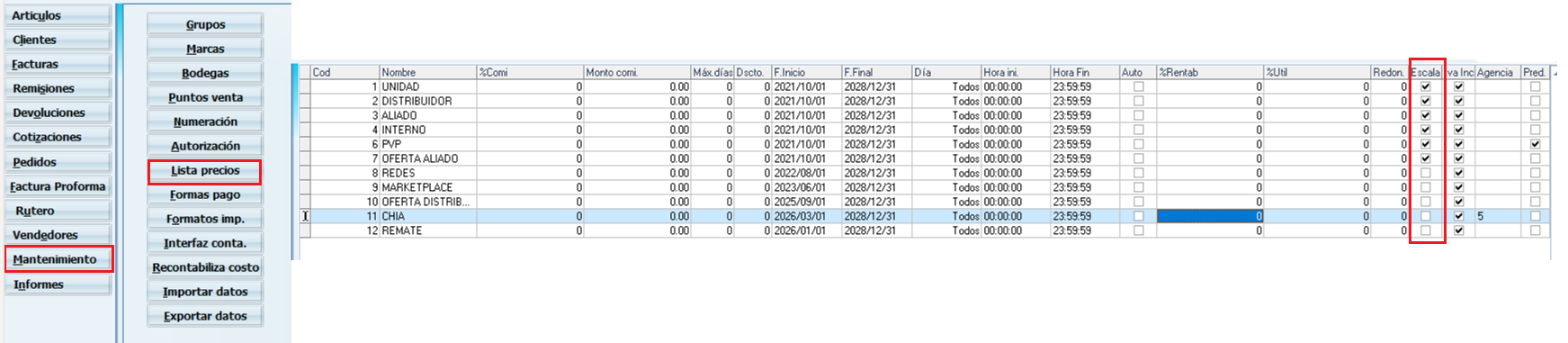Click the Agencia cell showing 5
1568x343 pixels.
[x=1498, y=216]
